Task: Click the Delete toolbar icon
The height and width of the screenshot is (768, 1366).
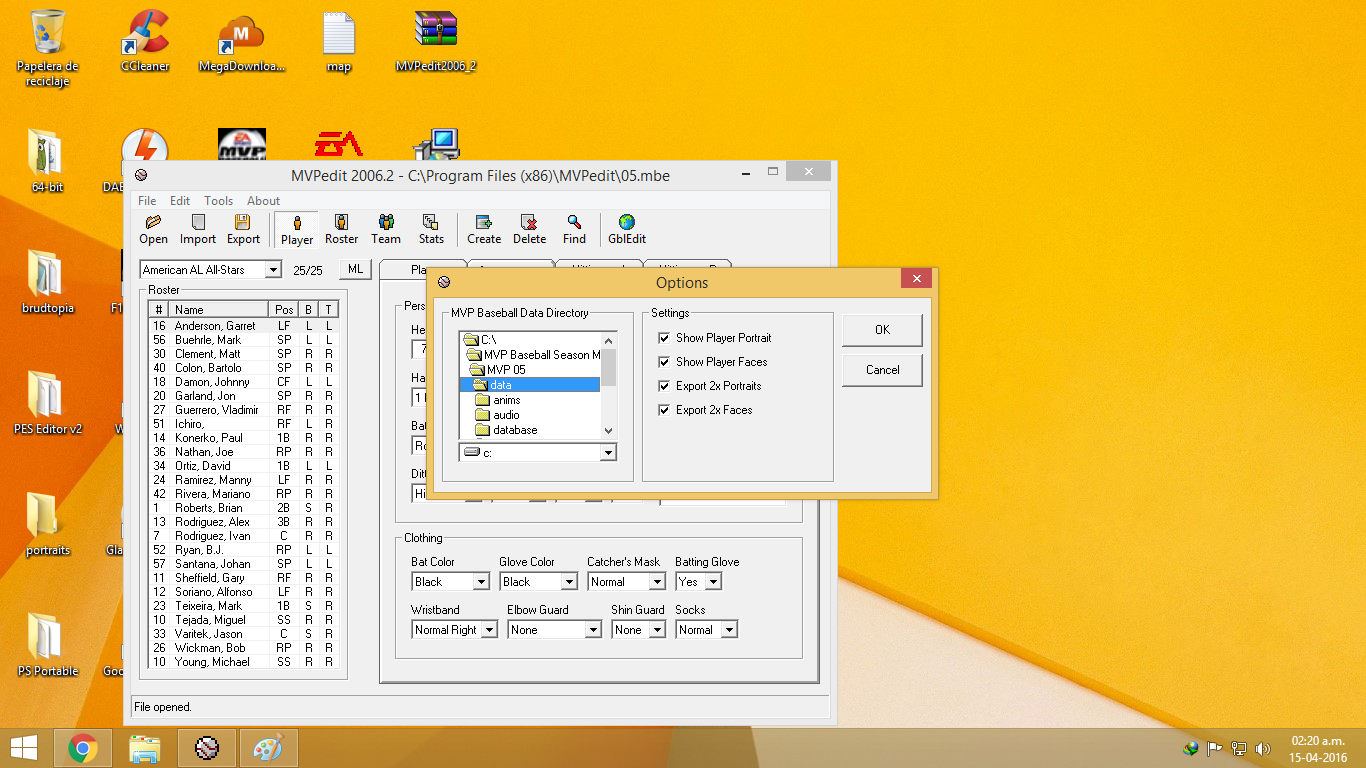Action: 529,229
